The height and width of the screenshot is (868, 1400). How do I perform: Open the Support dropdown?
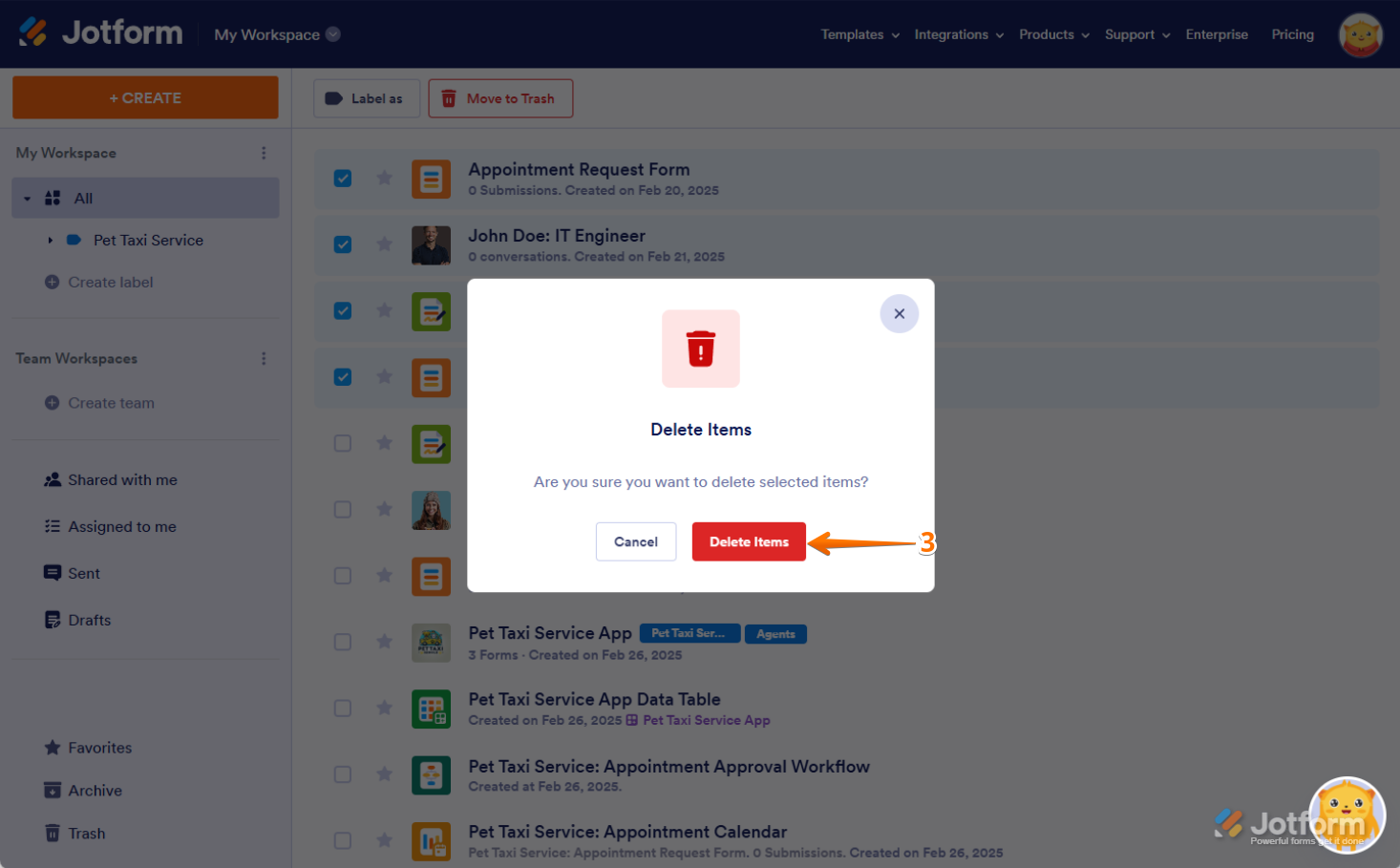(x=1137, y=34)
